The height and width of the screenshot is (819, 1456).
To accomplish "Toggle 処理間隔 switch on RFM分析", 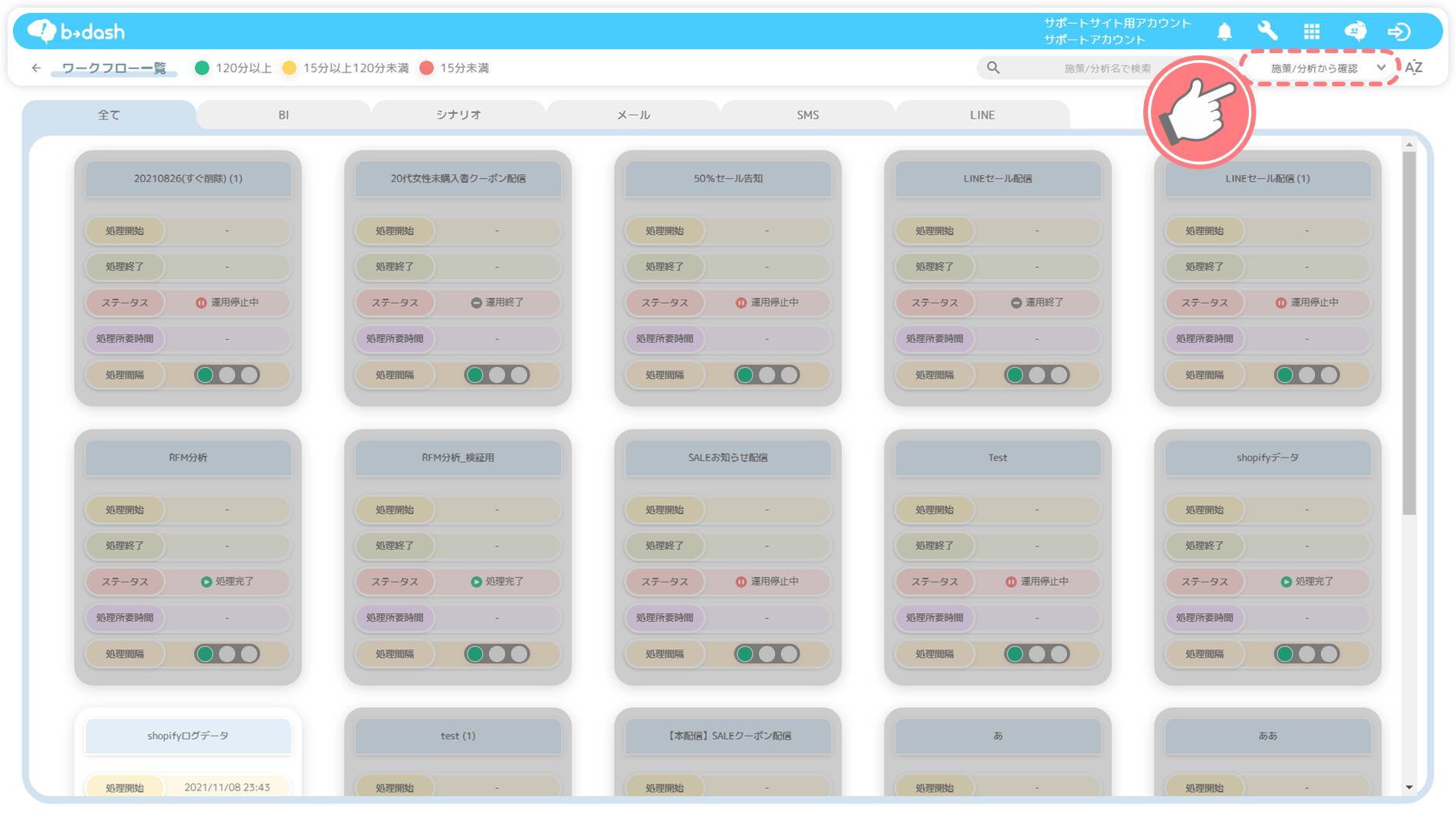I will (227, 654).
